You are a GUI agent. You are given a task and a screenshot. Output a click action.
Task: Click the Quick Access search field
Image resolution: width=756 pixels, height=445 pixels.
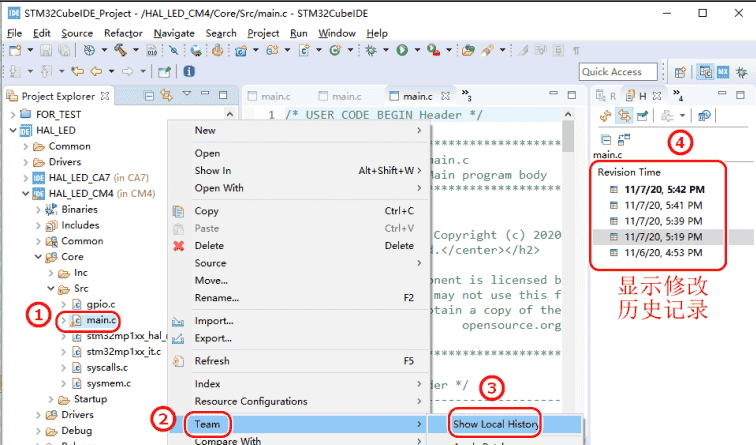620,72
